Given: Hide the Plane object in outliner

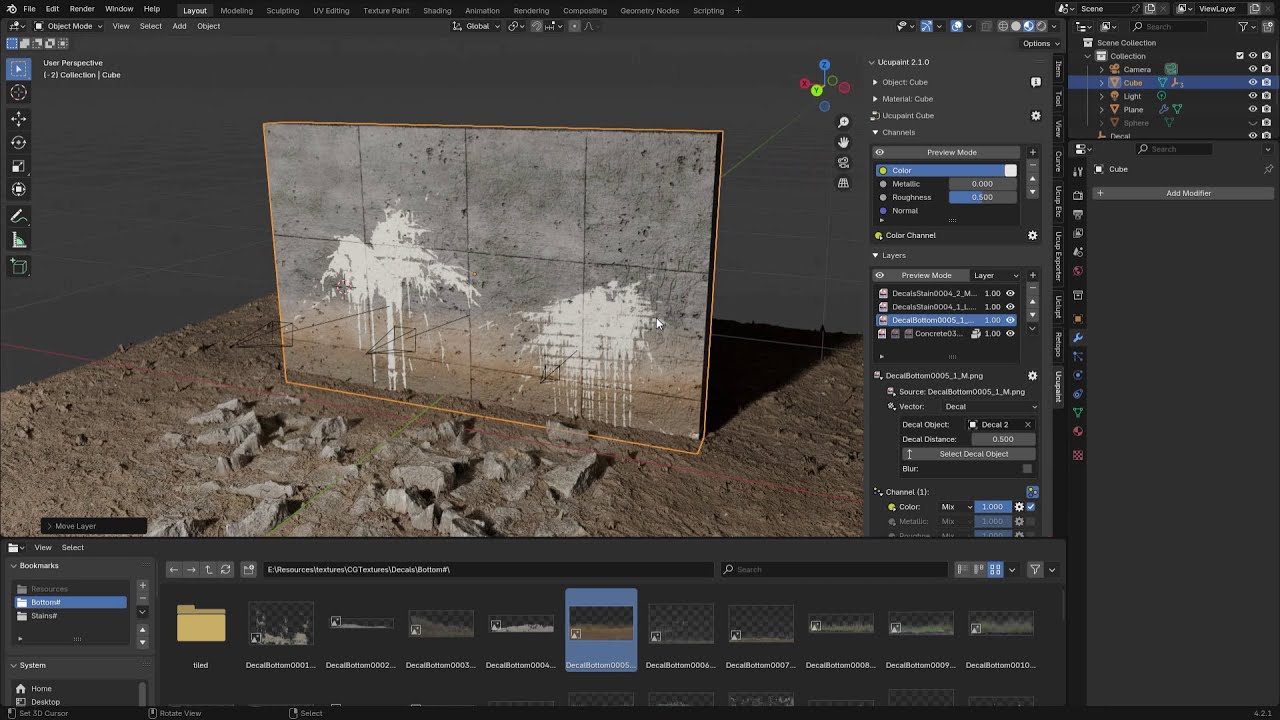Looking at the screenshot, I should click(1253, 109).
